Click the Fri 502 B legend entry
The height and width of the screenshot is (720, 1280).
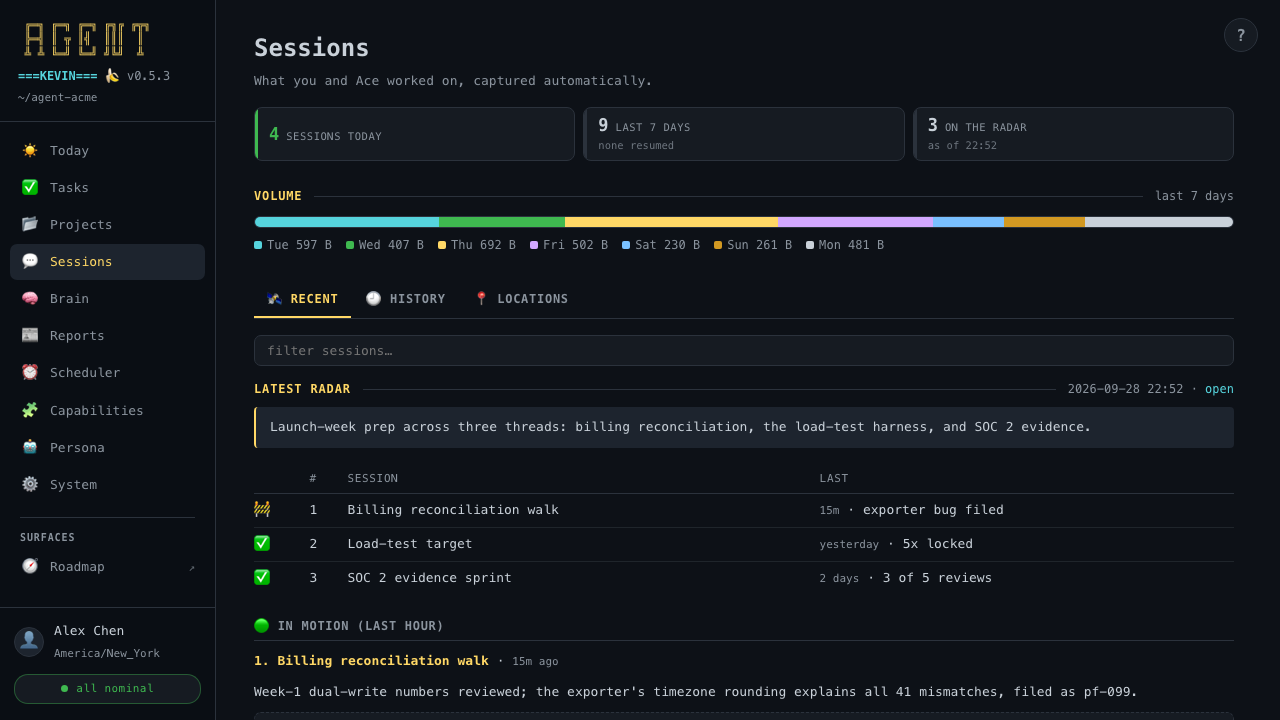(x=569, y=245)
